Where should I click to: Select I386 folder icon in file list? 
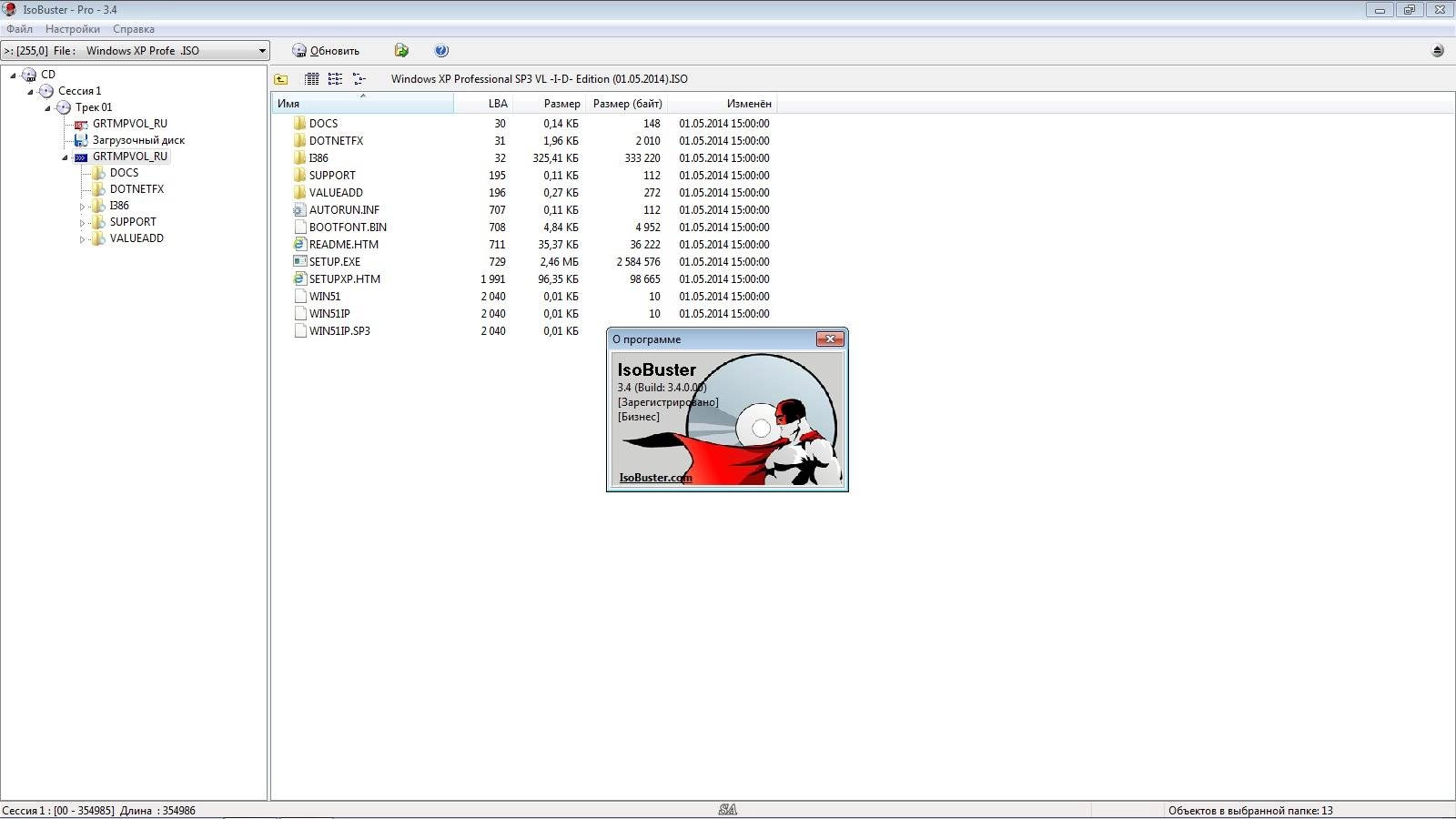(300, 157)
